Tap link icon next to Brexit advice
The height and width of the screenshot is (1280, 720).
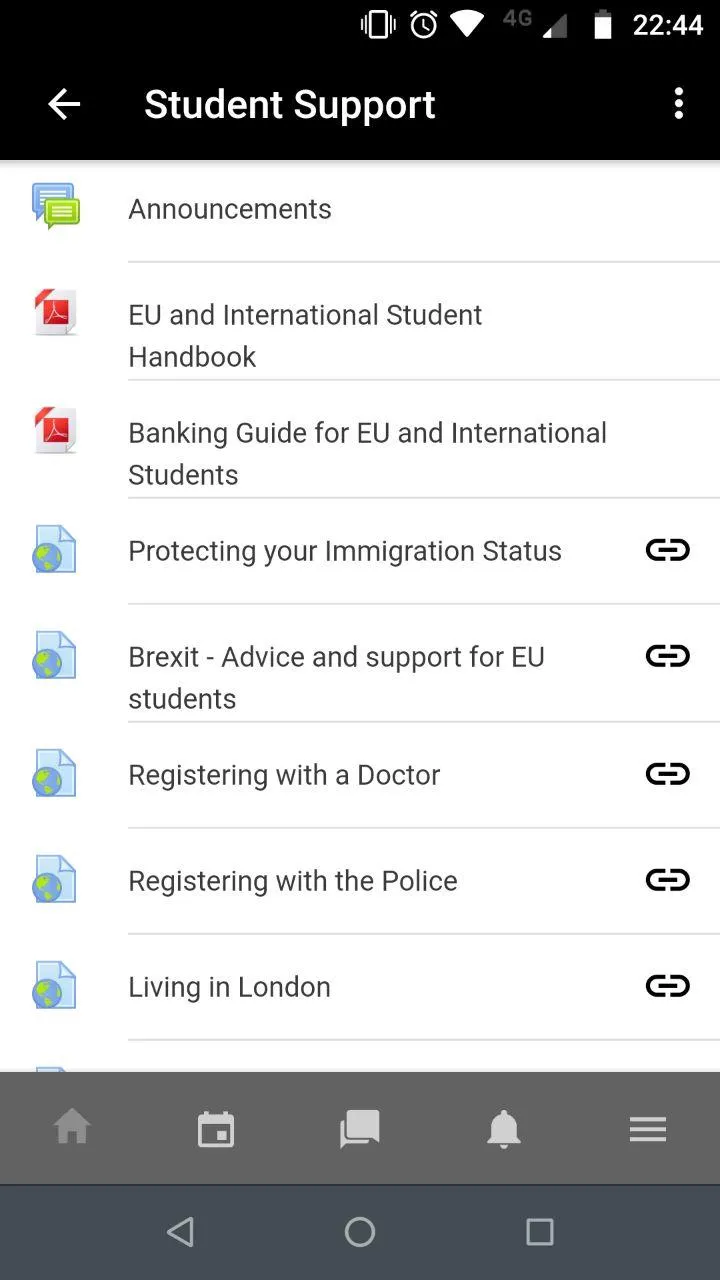point(667,656)
